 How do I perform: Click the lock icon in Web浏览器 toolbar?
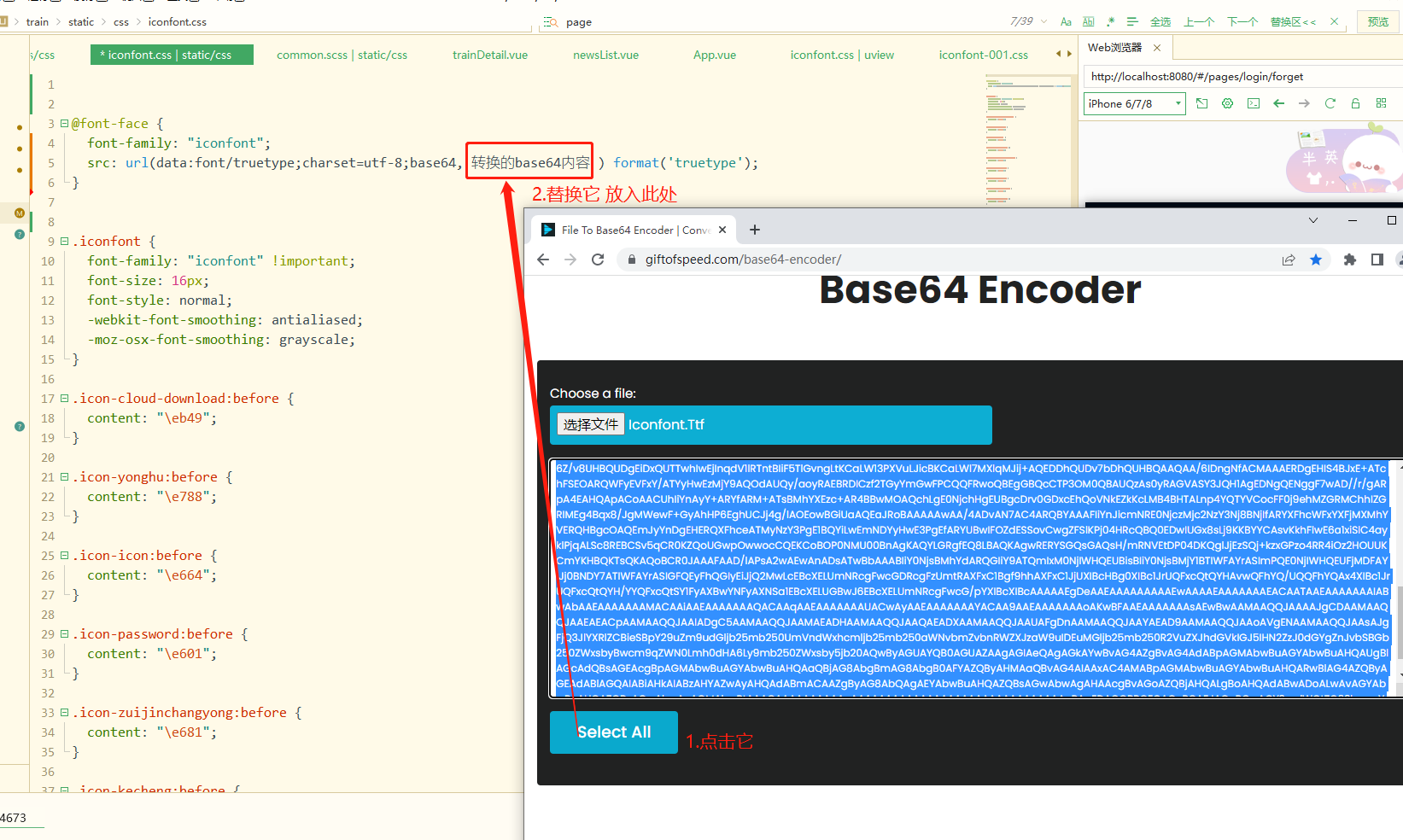(1355, 103)
